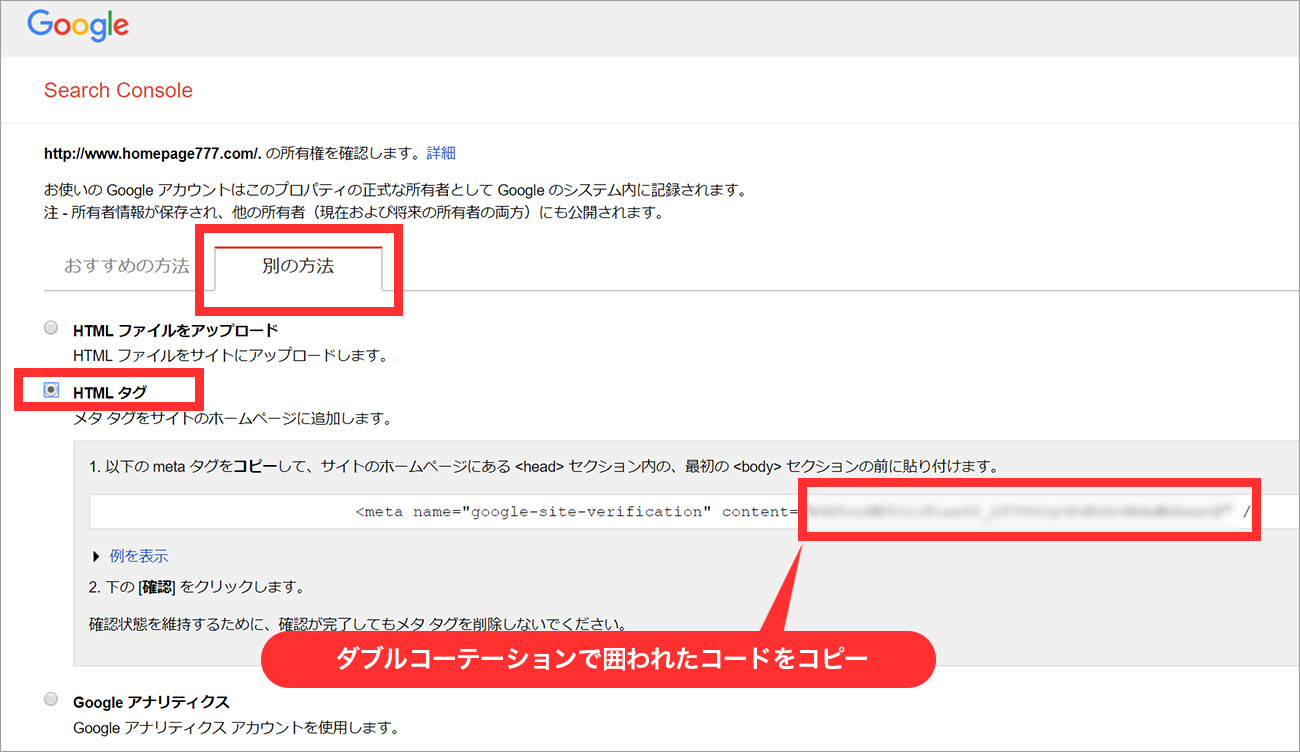Click step 1 以下の meta タグをコピー instruction
This screenshot has height=752, width=1300.
click(544, 466)
